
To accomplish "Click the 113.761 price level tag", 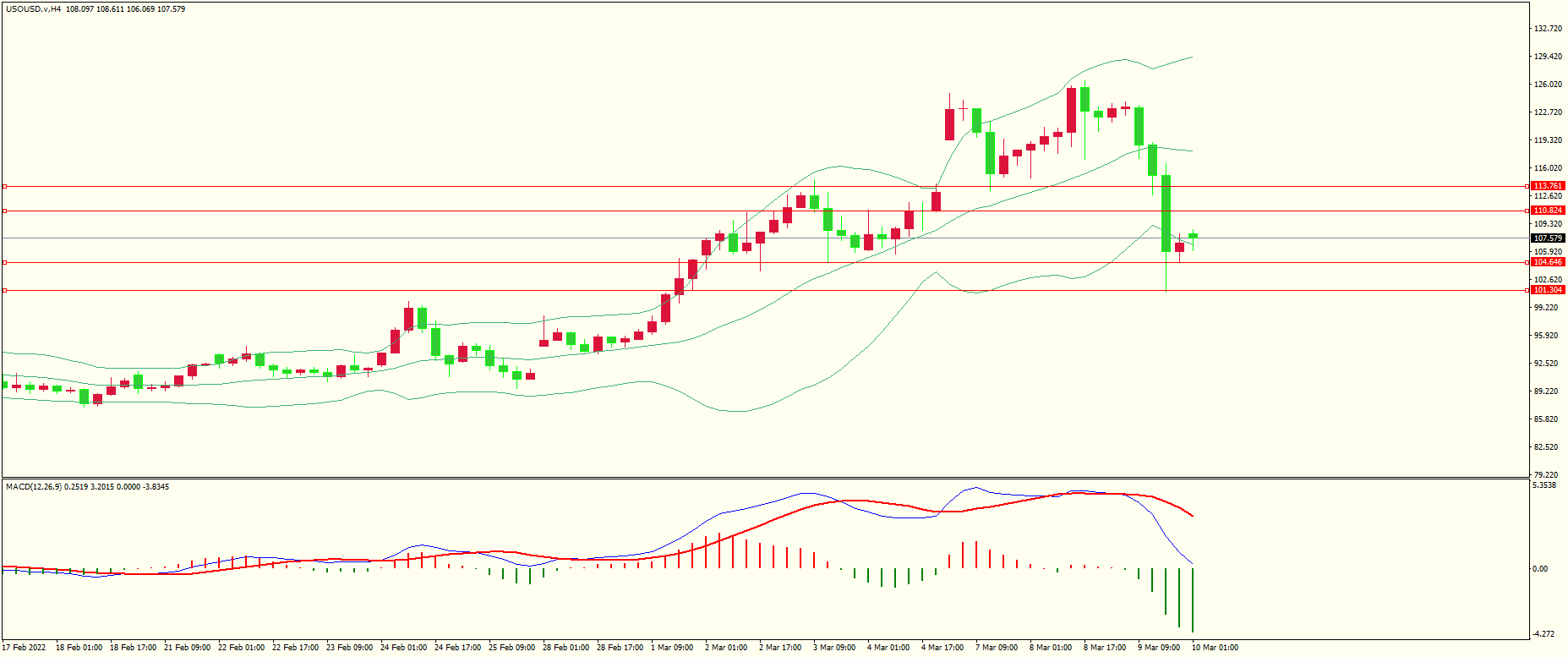I will coord(1548,186).
